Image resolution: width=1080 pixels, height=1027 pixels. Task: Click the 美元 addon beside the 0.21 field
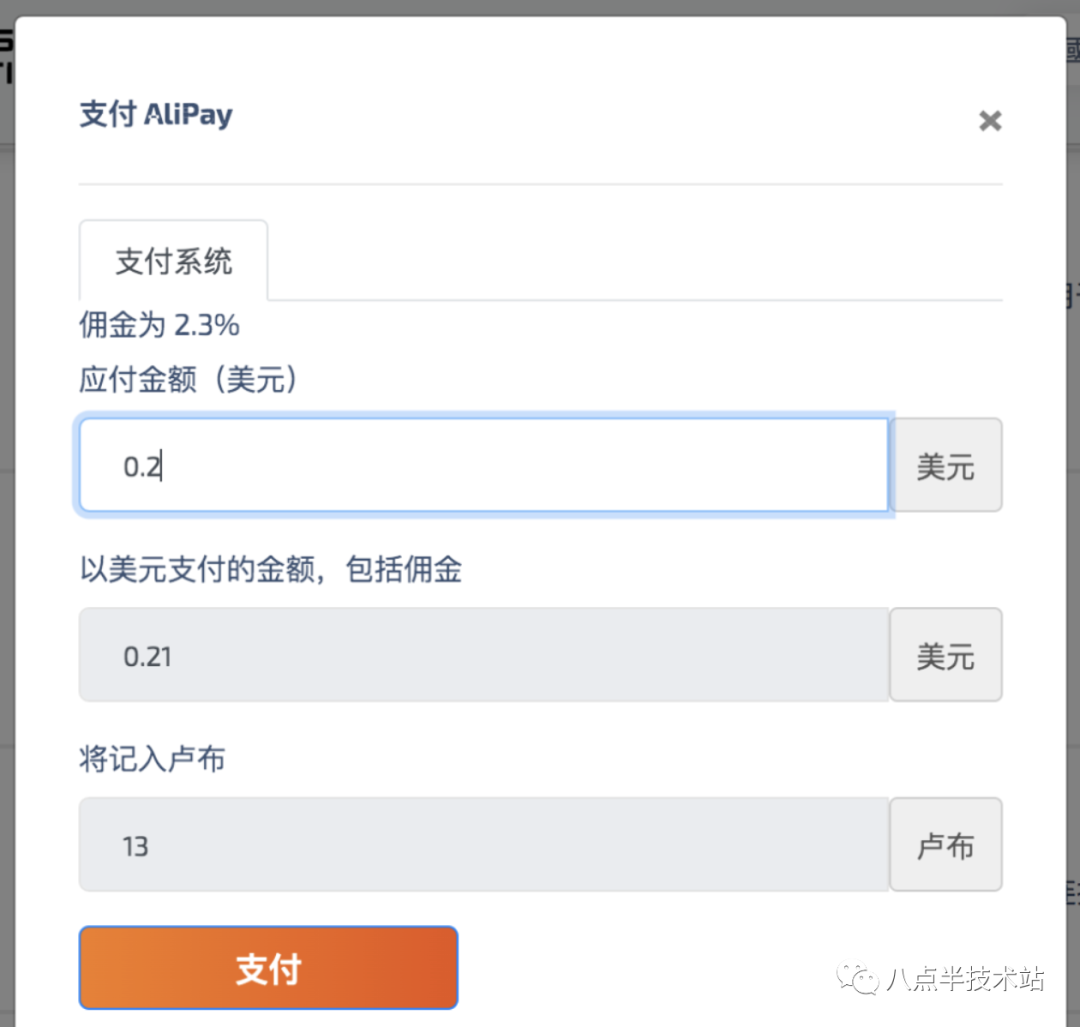(x=945, y=656)
